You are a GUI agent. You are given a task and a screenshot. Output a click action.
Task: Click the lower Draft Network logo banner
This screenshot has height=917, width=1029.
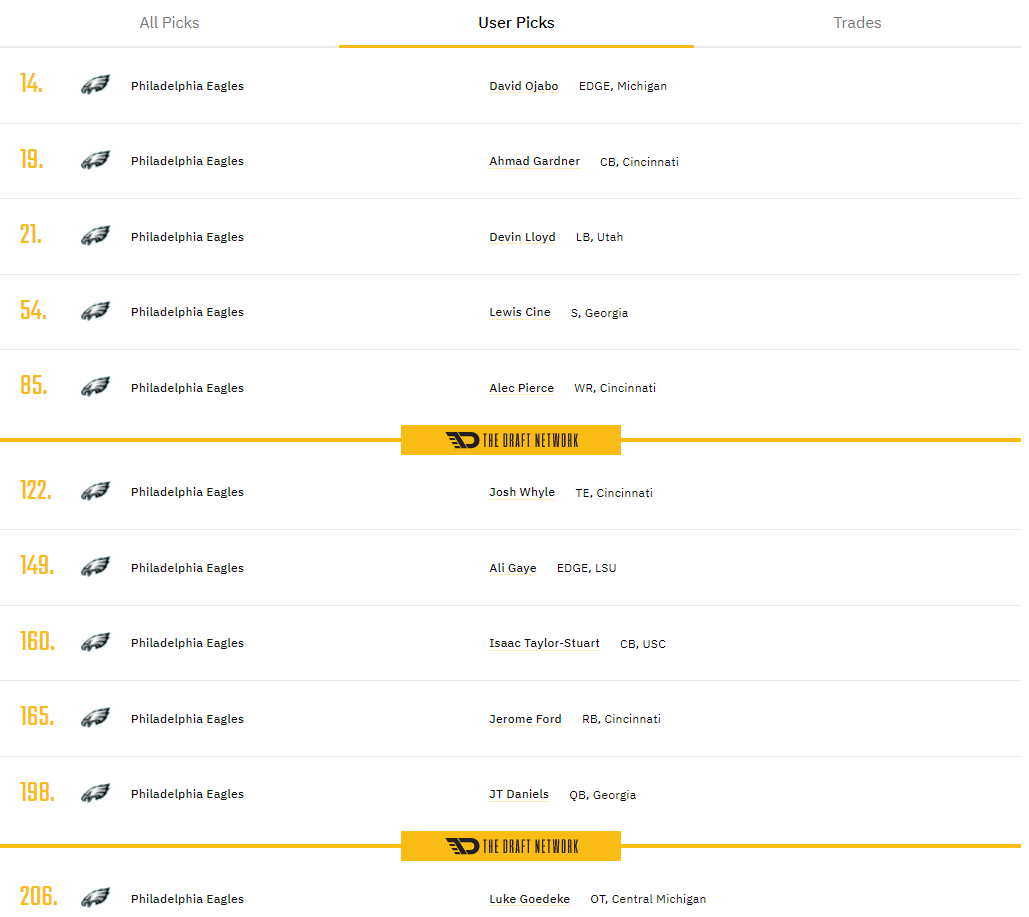pyautogui.click(x=511, y=846)
